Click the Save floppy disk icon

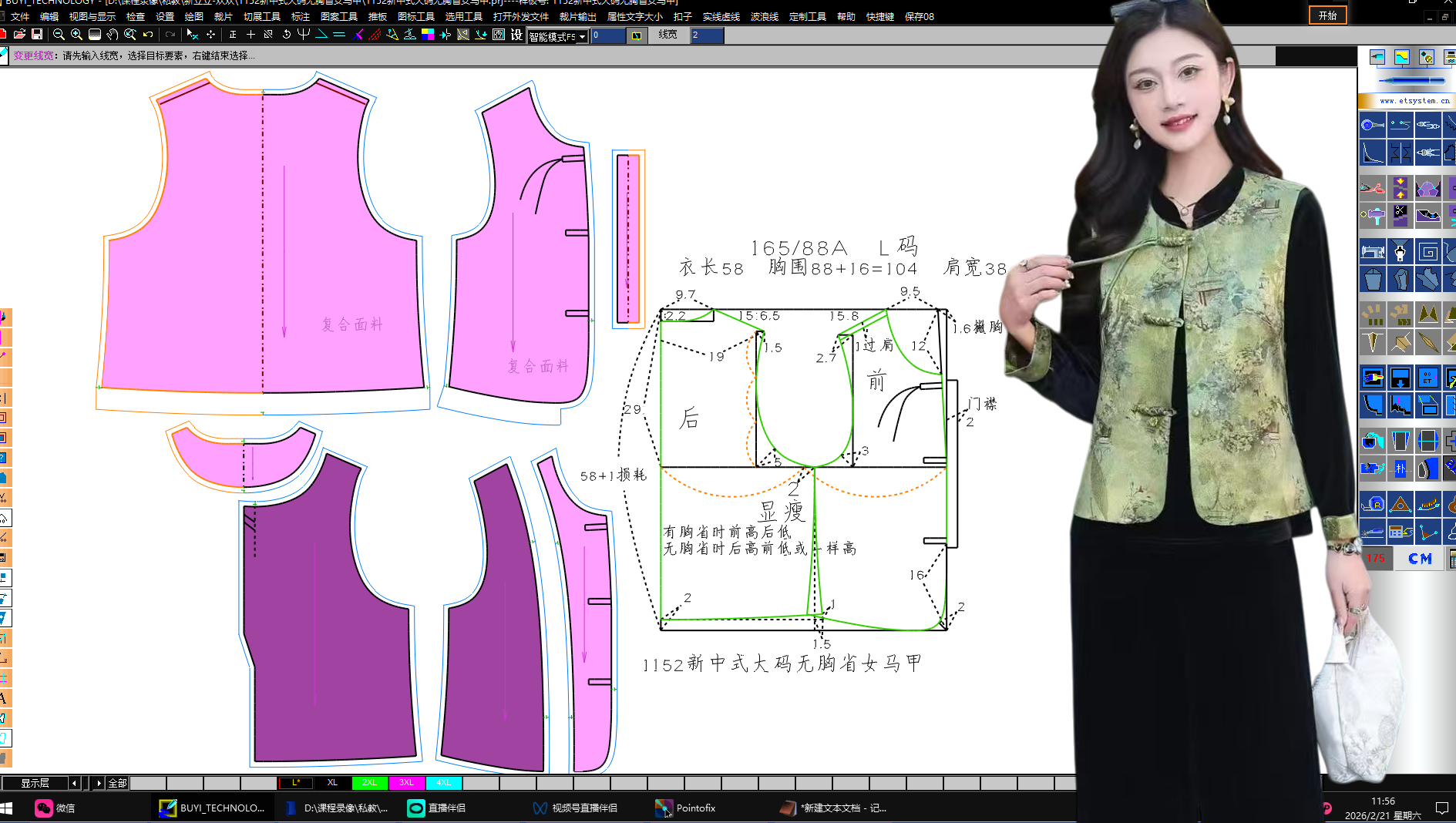coord(39,35)
